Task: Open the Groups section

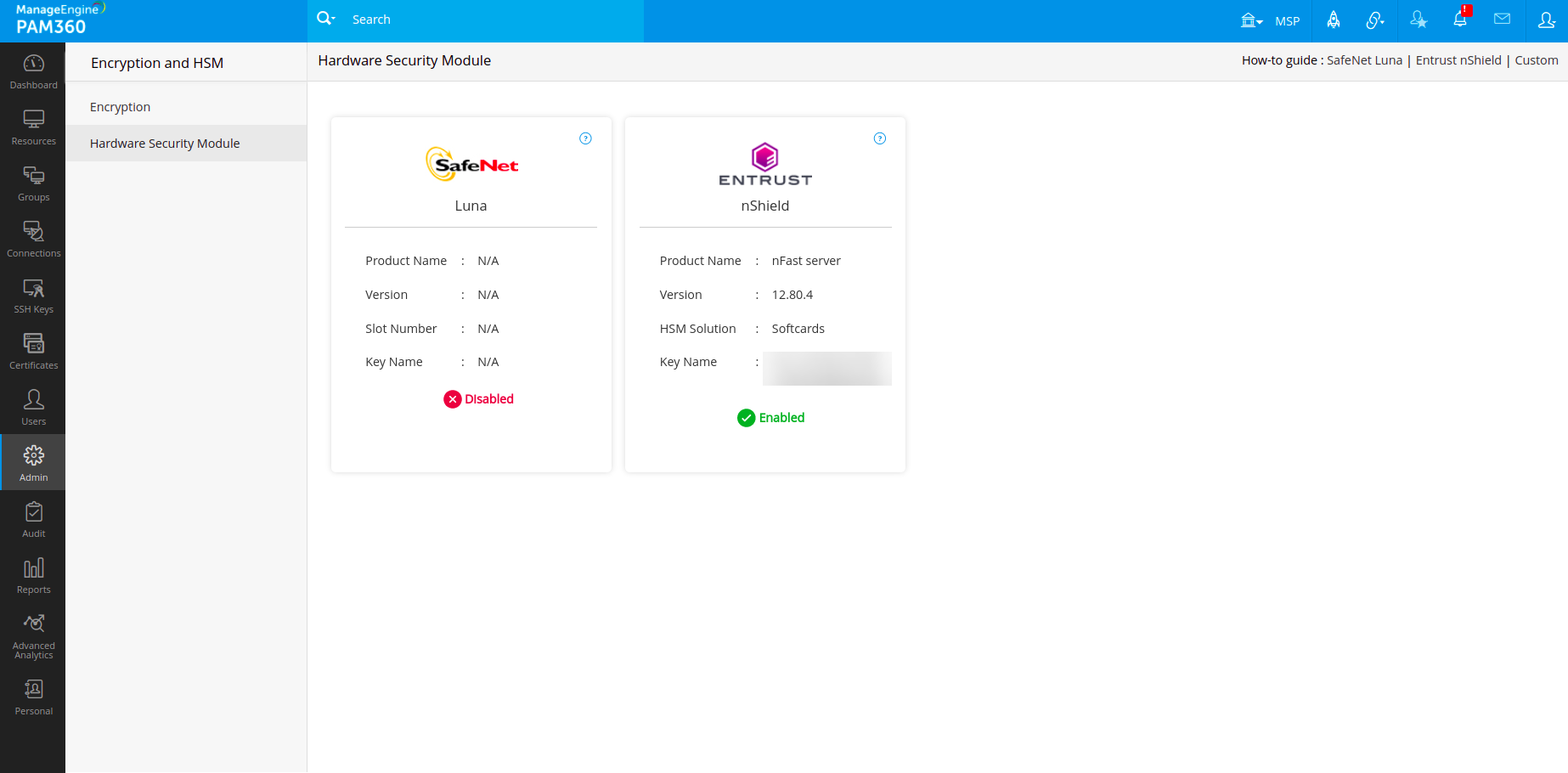Action: [x=33, y=184]
